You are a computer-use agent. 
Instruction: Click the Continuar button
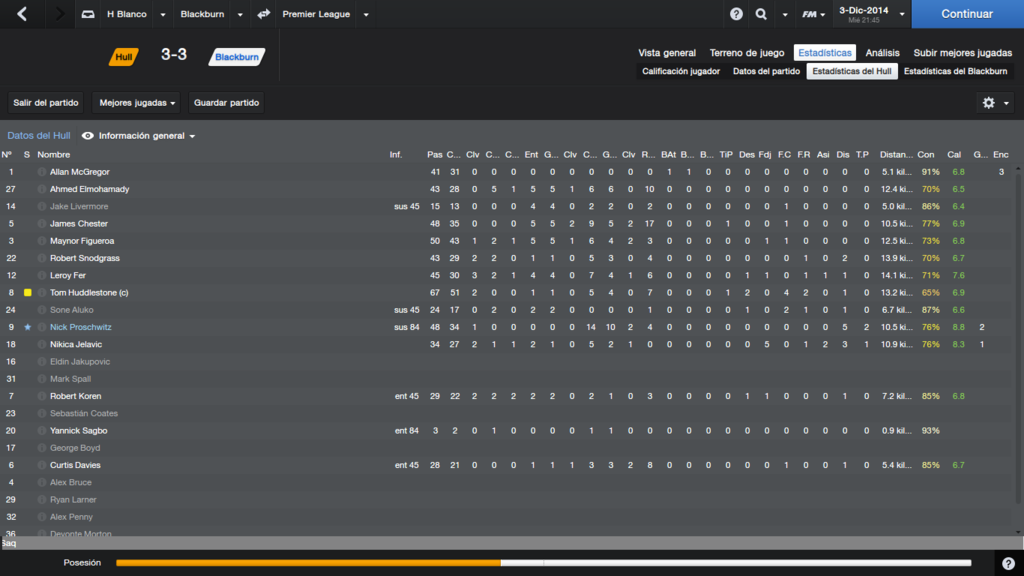pyautogui.click(x=967, y=14)
